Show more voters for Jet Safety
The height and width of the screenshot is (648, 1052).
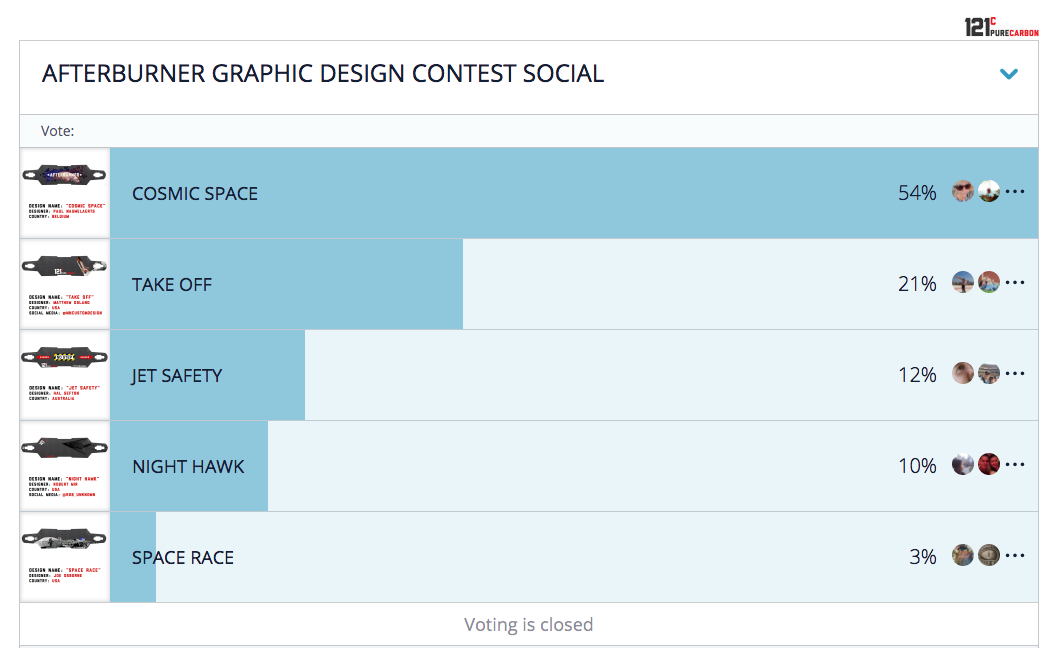[1015, 374]
